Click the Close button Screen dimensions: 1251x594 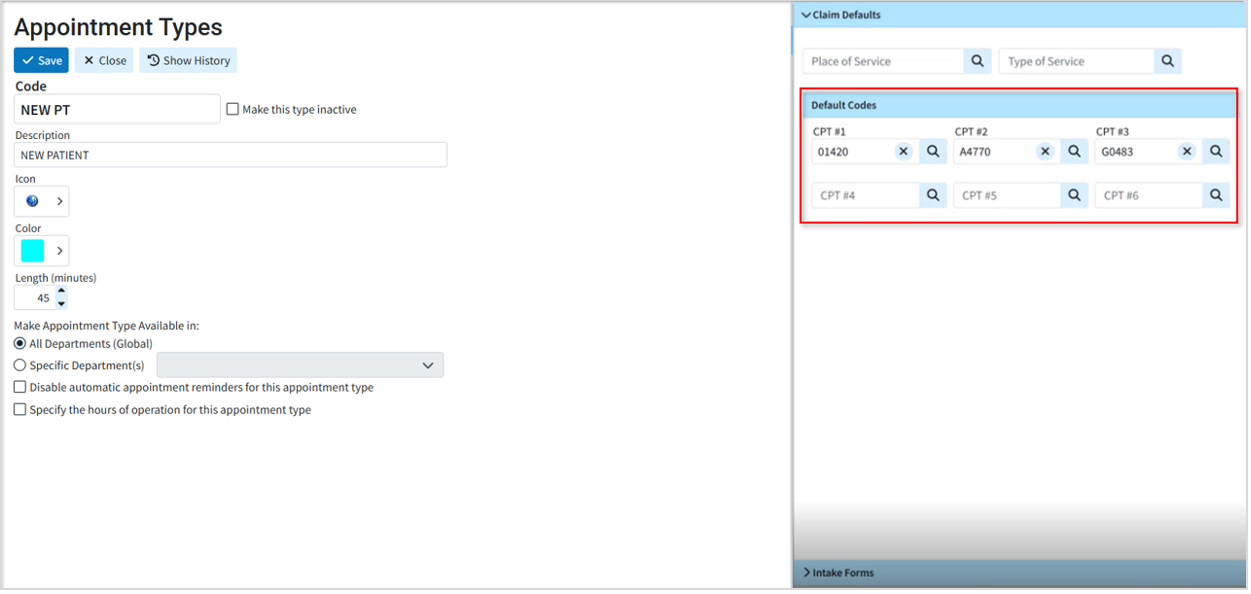104,60
